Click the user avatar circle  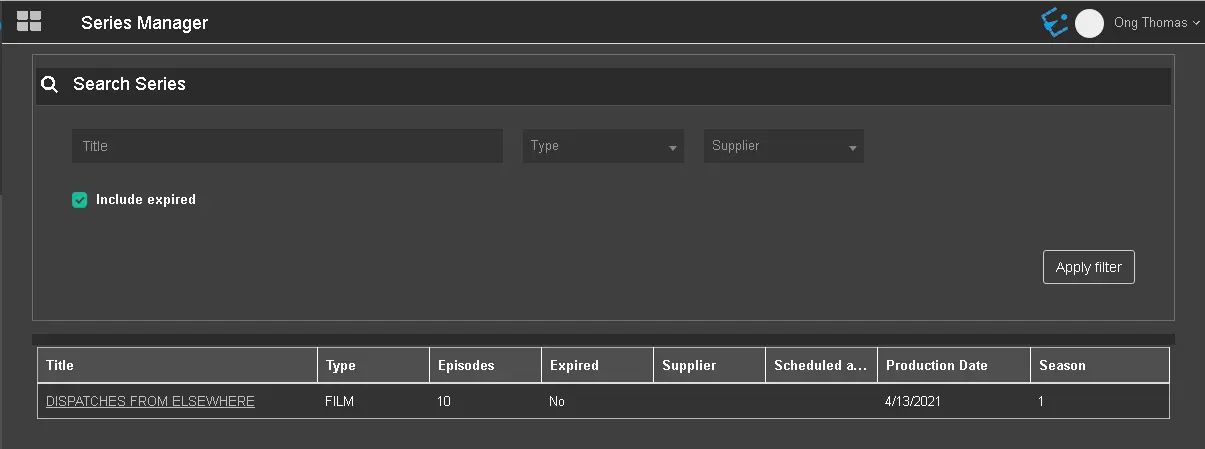coord(1089,23)
